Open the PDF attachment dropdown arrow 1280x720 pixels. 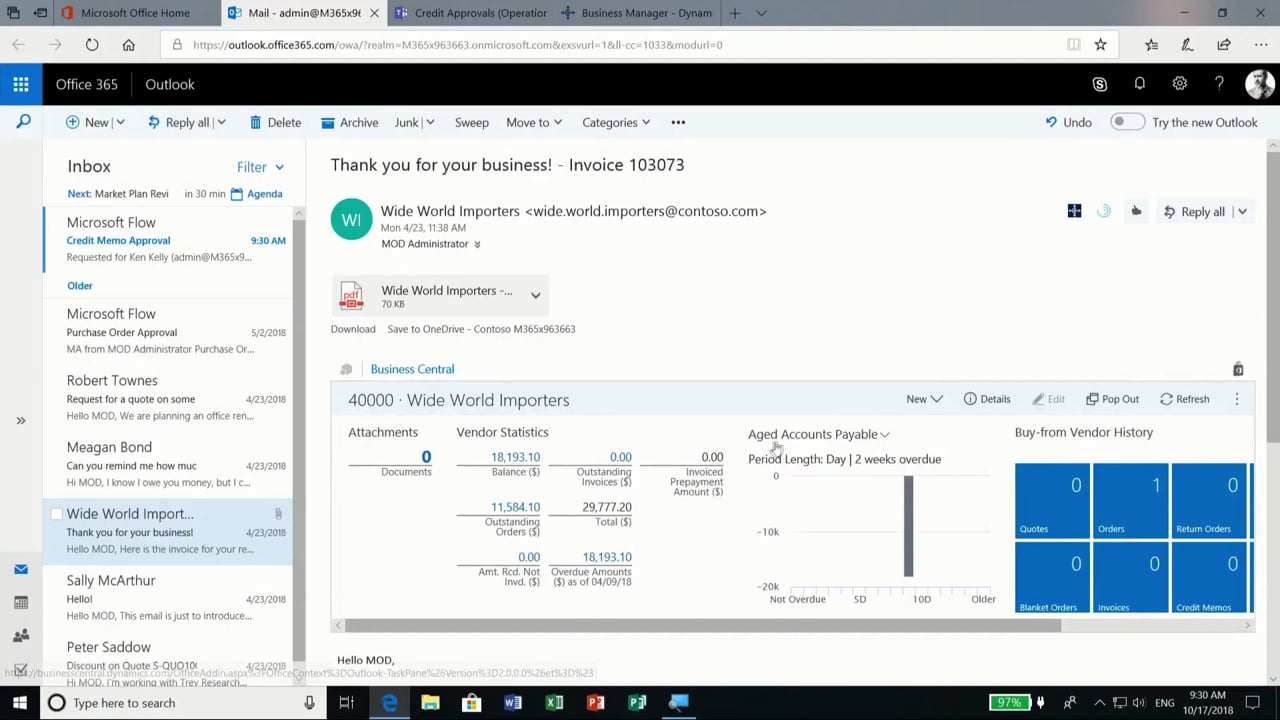point(535,296)
